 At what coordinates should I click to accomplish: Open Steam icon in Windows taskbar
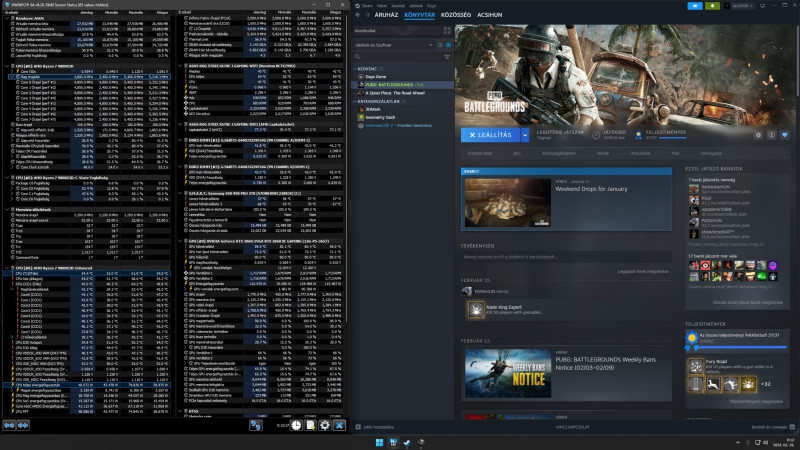click(407, 442)
